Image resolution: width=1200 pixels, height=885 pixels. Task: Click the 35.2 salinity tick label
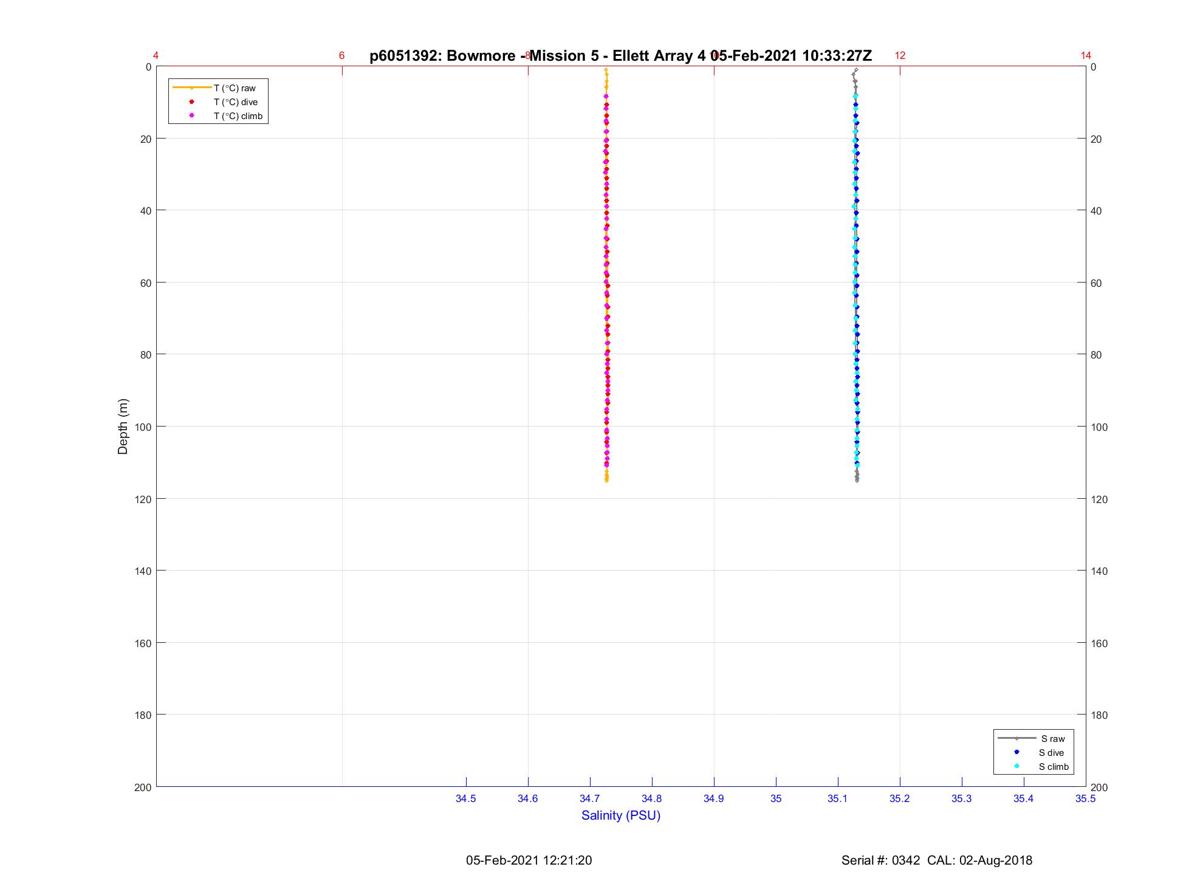coord(900,799)
